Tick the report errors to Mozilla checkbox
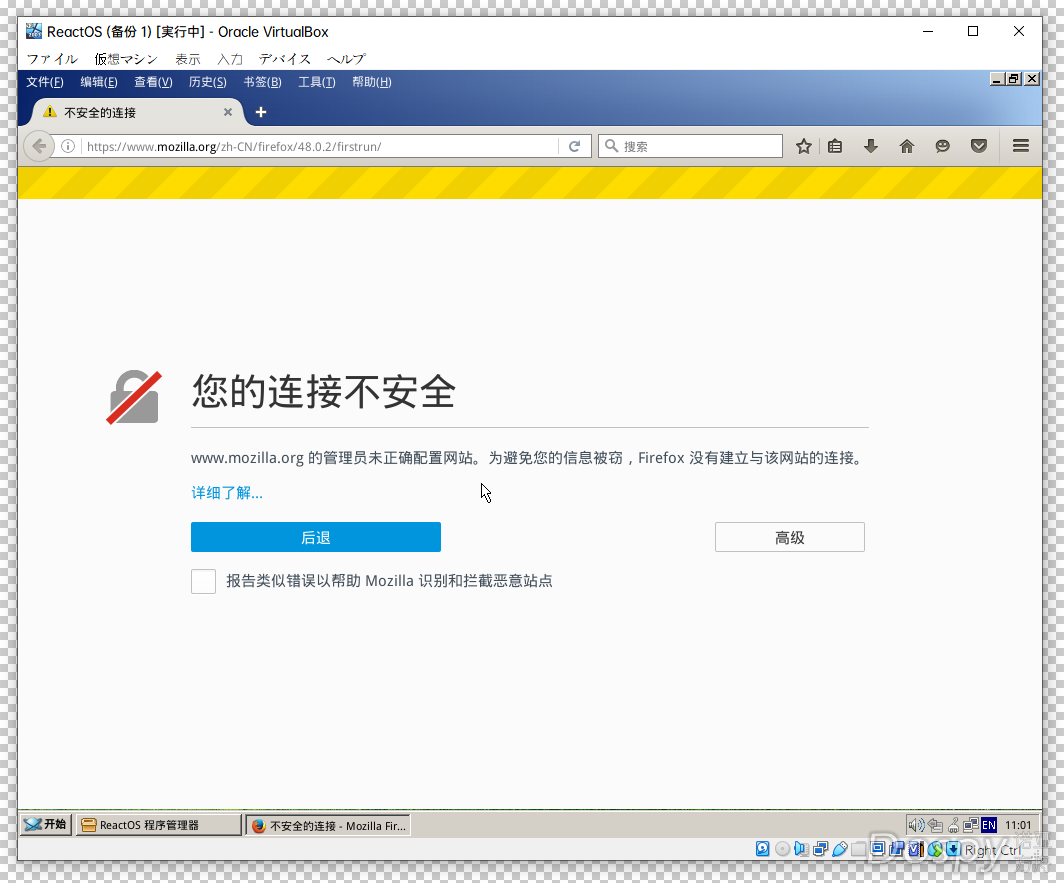 tap(204, 581)
